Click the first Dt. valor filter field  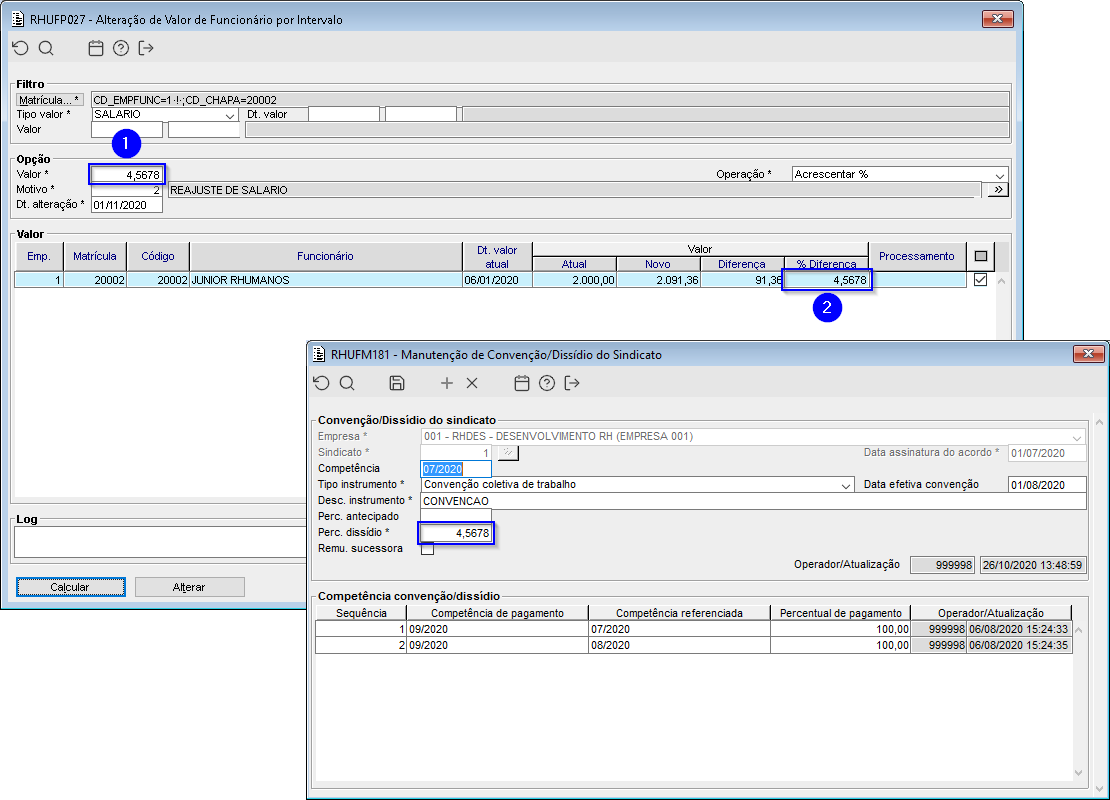(344, 114)
